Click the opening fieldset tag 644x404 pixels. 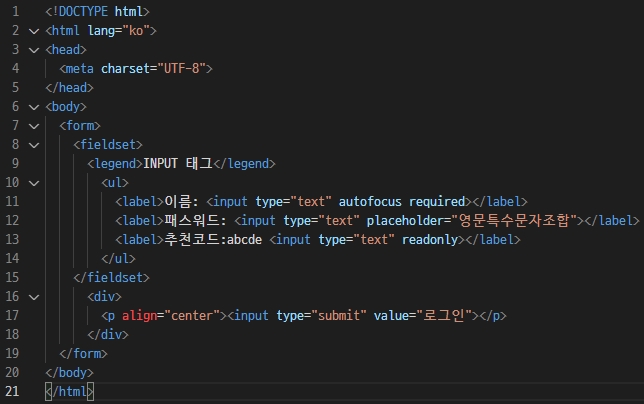coord(108,145)
